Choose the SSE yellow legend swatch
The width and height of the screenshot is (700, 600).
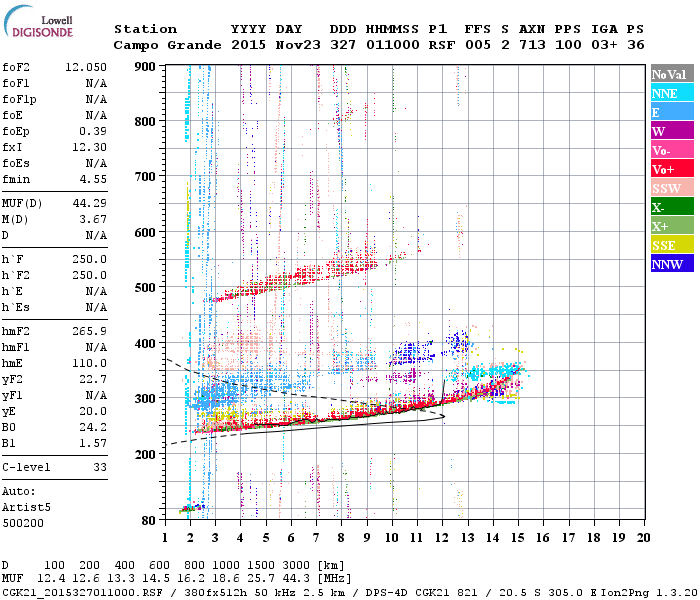pos(672,245)
